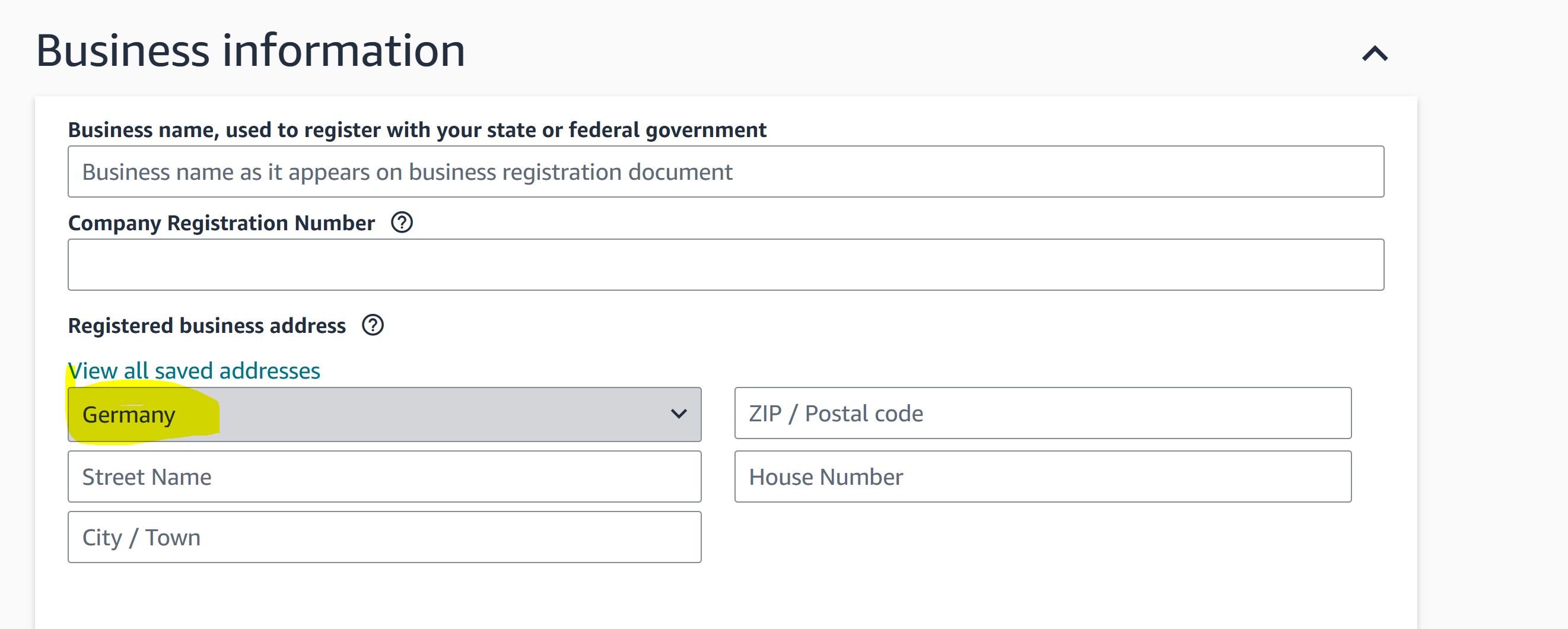This screenshot has height=629, width=1568.
Task: Open help icon beside Registered business address
Action: point(373,325)
